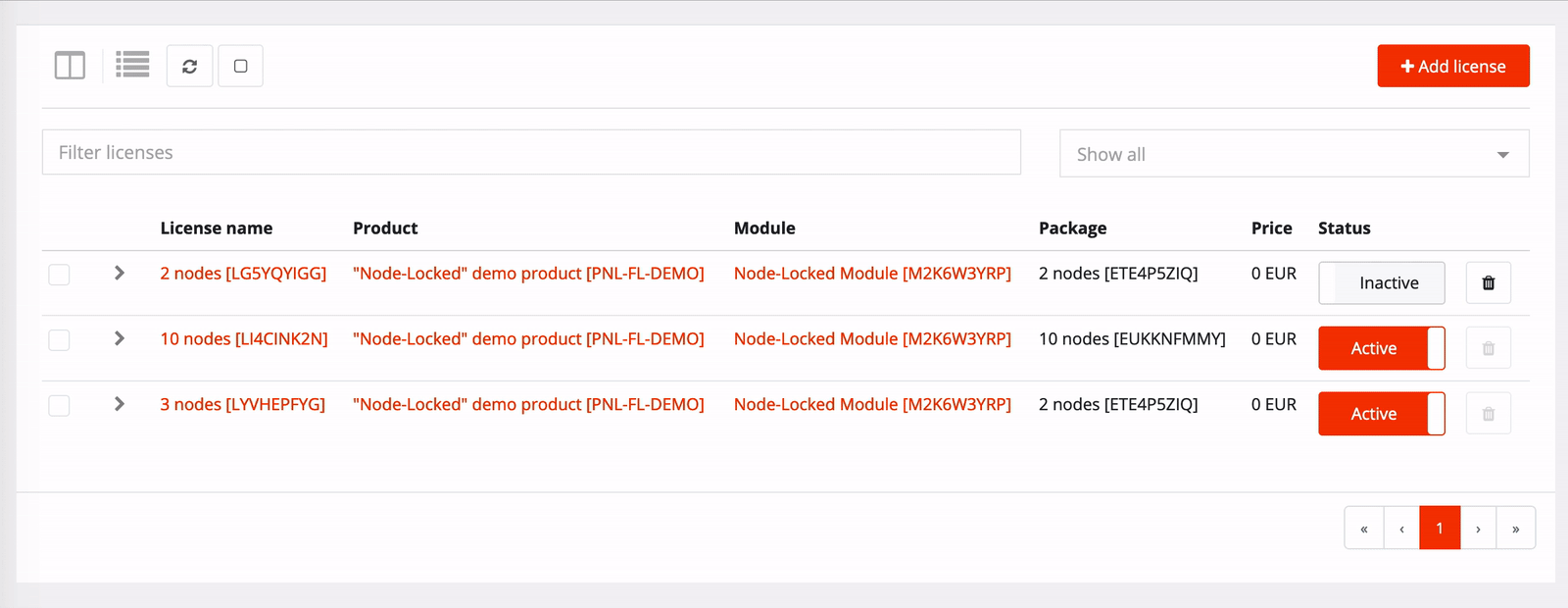Click trash icon for 10 nodes license

pyautogui.click(x=1488, y=348)
